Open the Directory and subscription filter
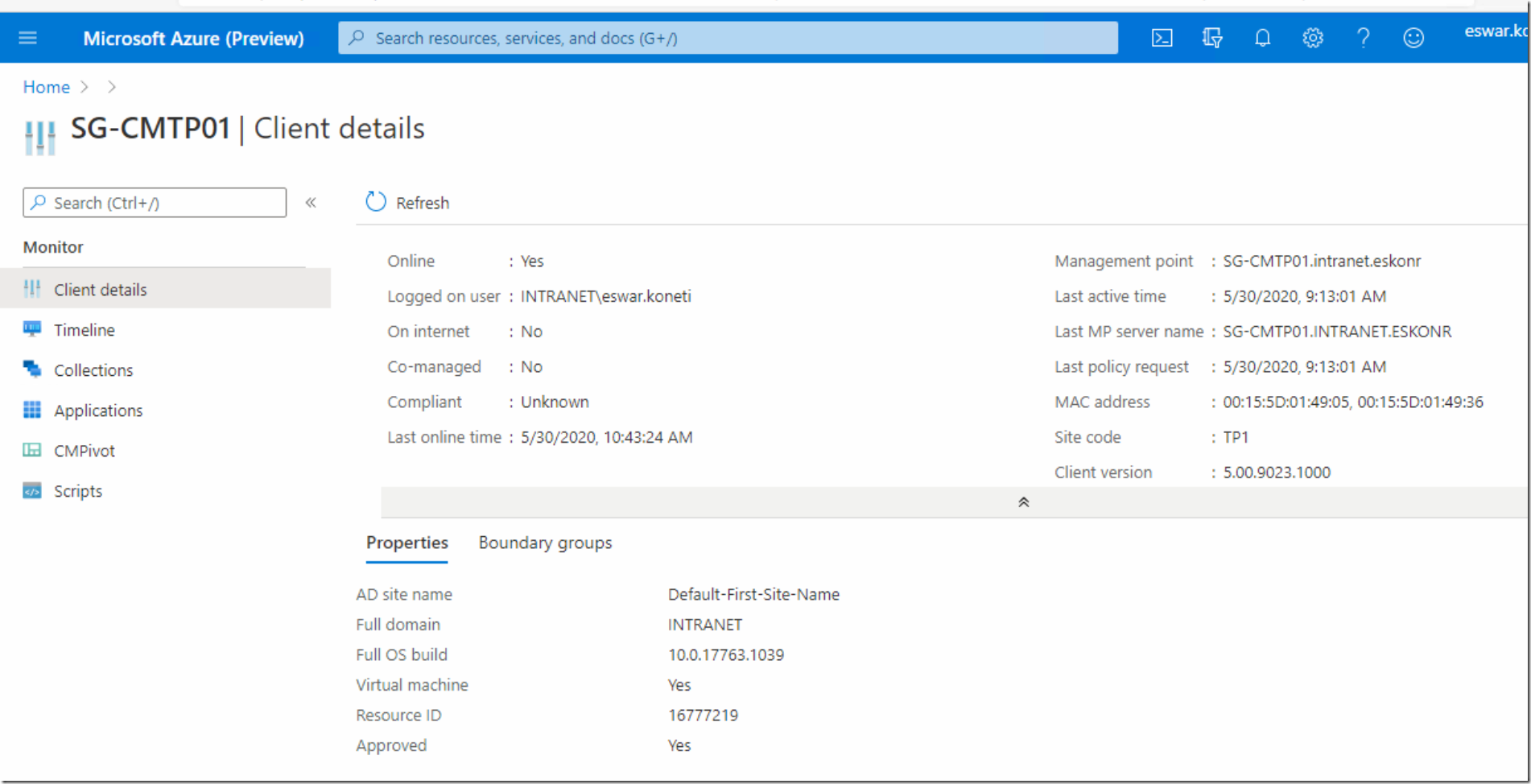The width and height of the screenshot is (1531, 784). pyautogui.click(x=1212, y=38)
